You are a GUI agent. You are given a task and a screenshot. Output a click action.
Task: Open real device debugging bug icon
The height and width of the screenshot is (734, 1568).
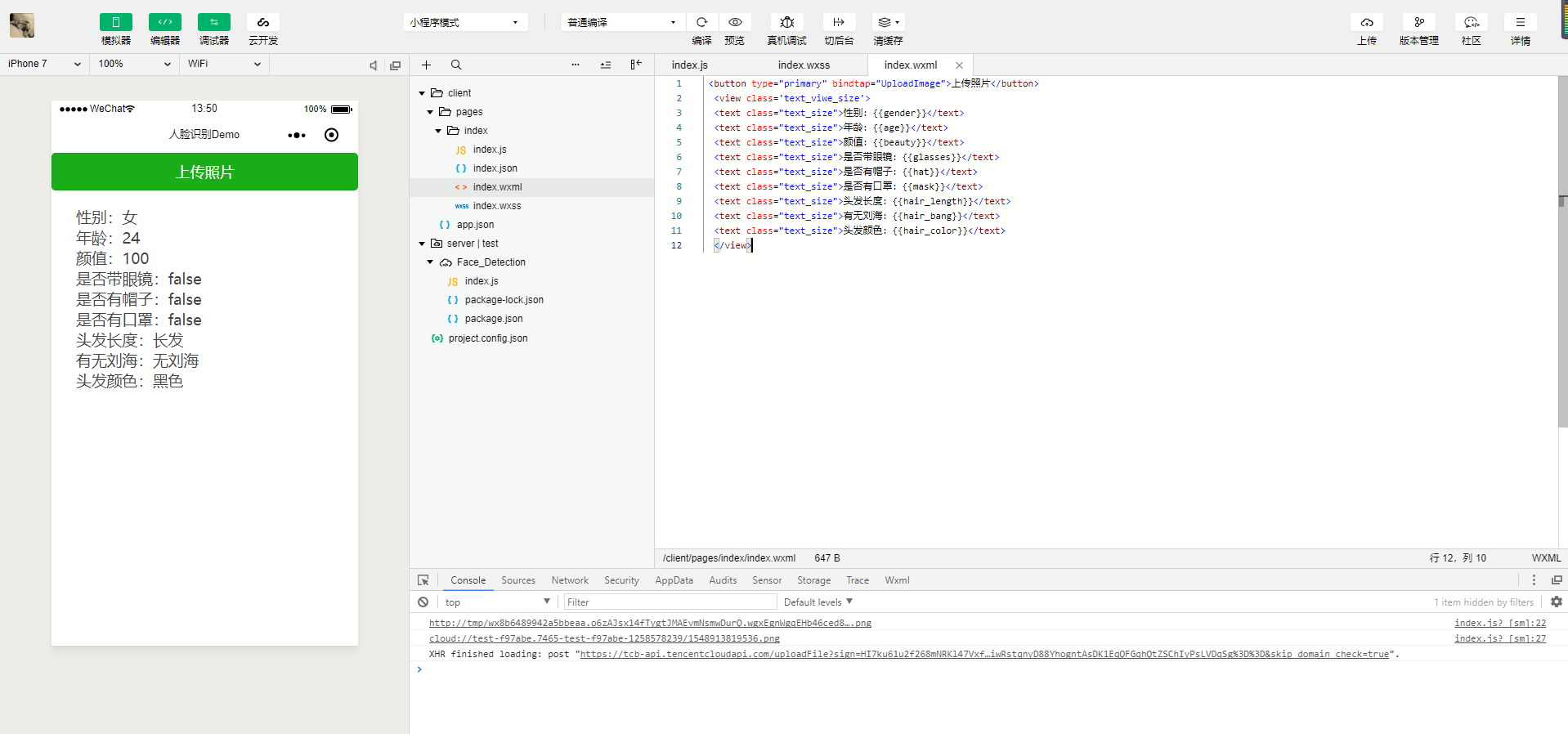(x=786, y=22)
